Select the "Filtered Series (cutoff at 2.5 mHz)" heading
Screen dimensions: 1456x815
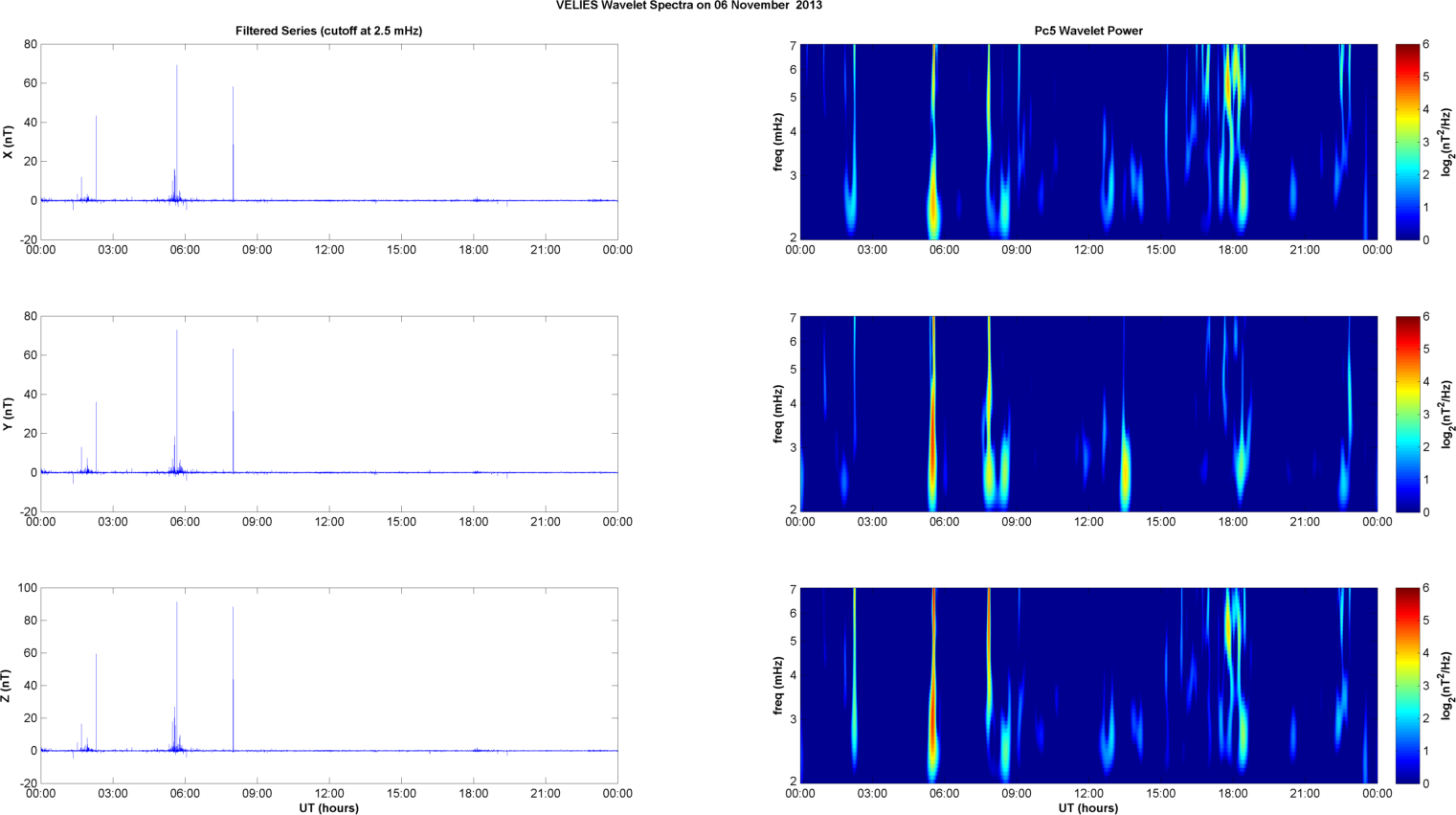[x=328, y=31]
